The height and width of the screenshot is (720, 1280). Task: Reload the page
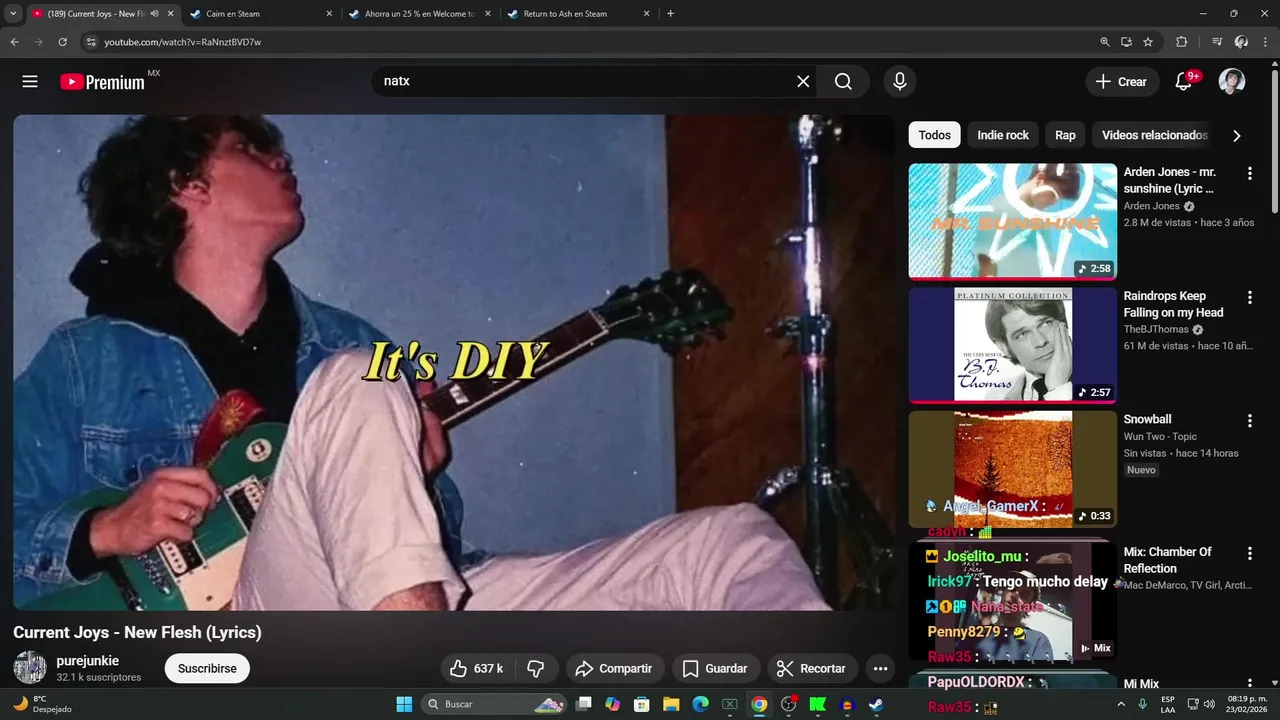(62, 42)
